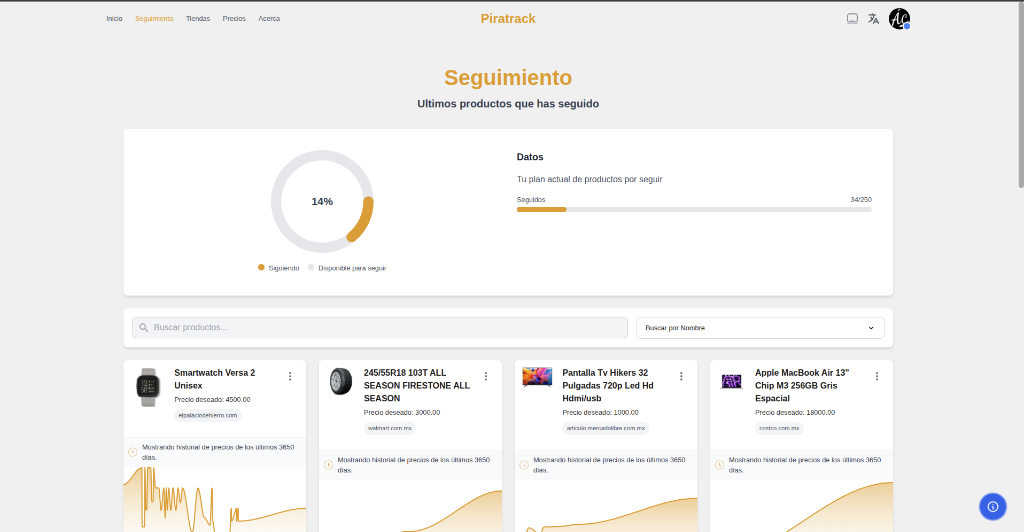The height and width of the screenshot is (532, 1024).
Task: Click the laptop display theme icon
Action: click(852, 18)
